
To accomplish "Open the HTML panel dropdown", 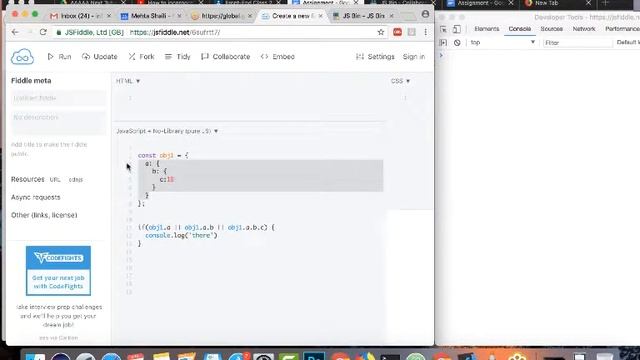I will [x=128, y=81].
